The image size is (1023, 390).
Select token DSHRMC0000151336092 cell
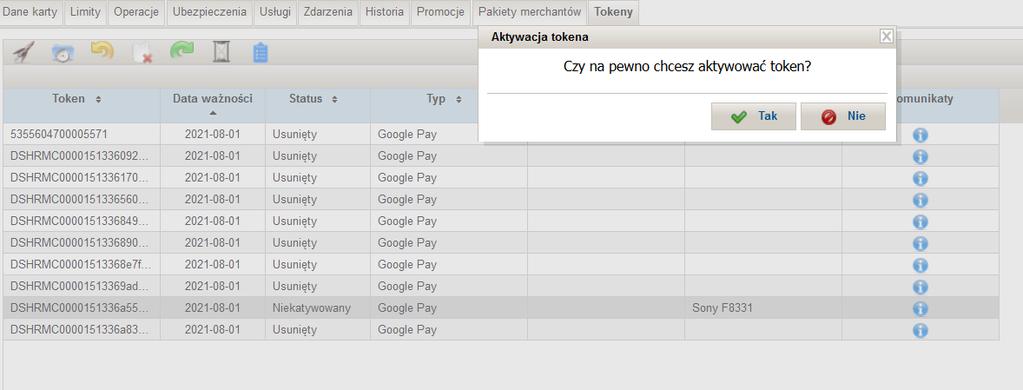[x=82, y=156]
